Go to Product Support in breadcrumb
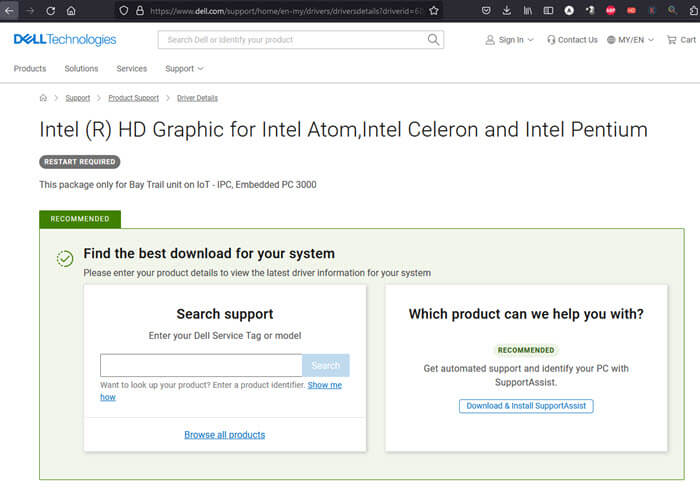Screen dimensions: 700x491 pyautogui.click(x=133, y=98)
